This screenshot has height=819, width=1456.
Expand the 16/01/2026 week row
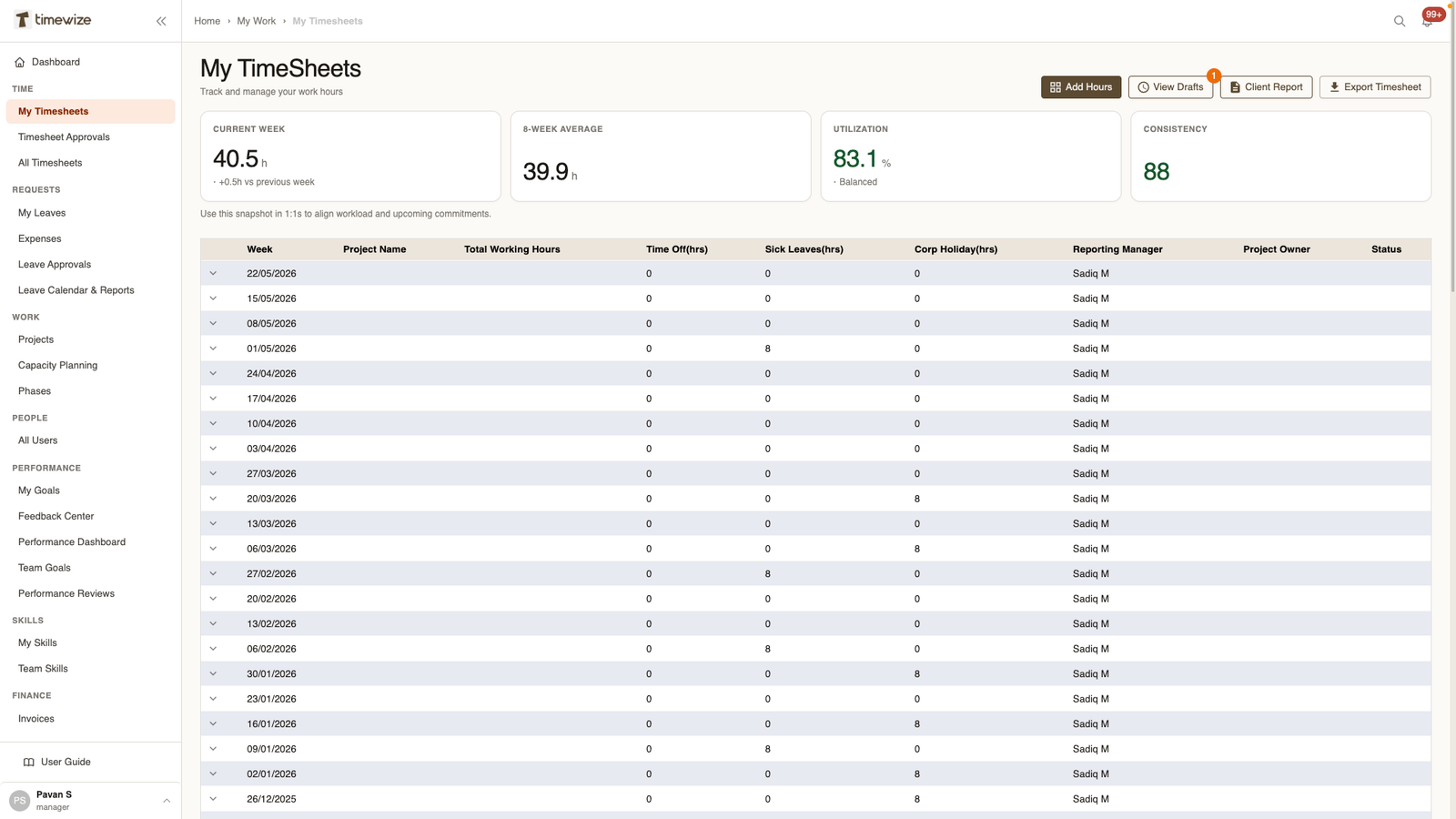(x=213, y=724)
